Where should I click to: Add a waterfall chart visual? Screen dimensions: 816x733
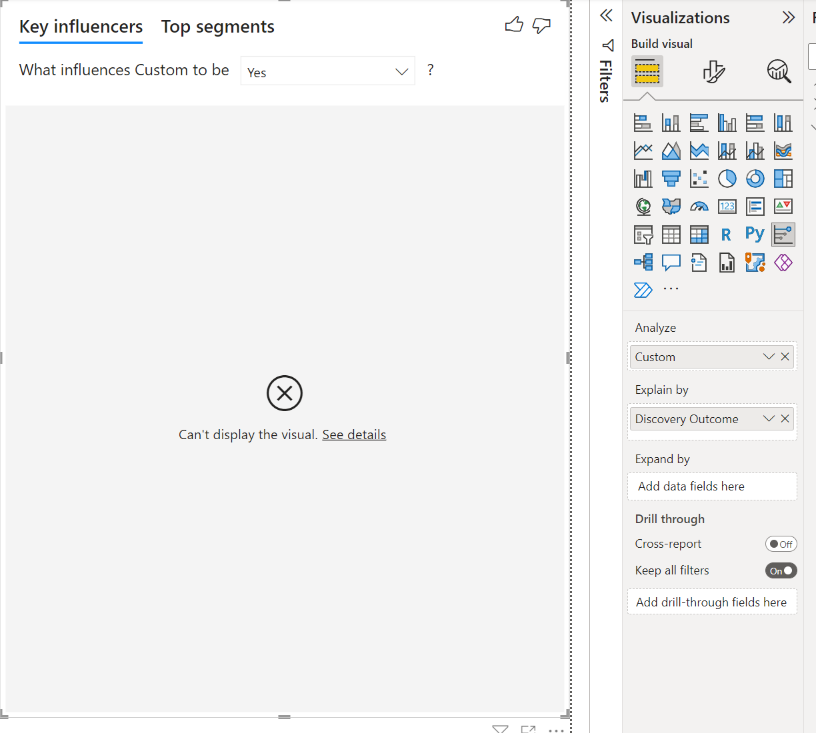643,179
